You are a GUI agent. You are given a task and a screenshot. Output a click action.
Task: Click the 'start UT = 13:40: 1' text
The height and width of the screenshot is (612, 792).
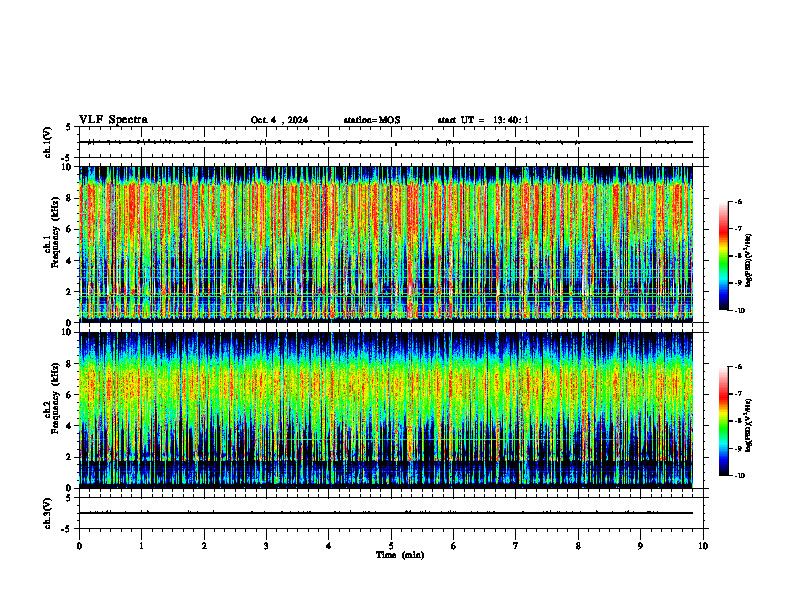pyautogui.click(x=483, y=120)
